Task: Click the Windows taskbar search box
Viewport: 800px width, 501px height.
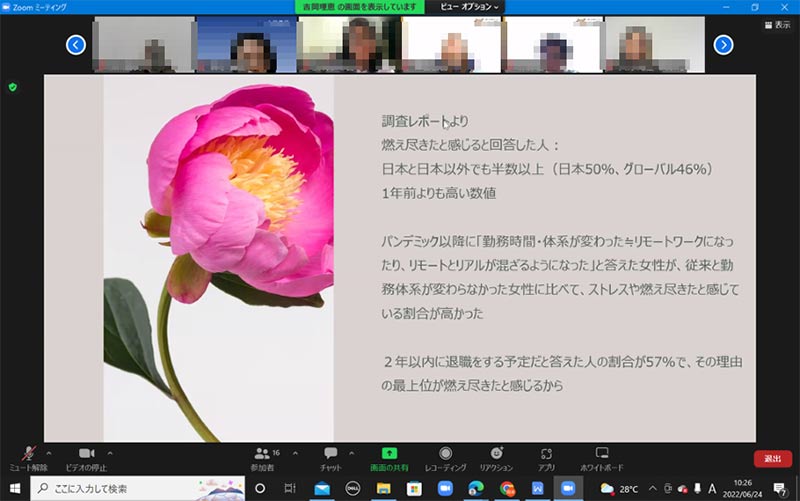Action: [137, 489]
